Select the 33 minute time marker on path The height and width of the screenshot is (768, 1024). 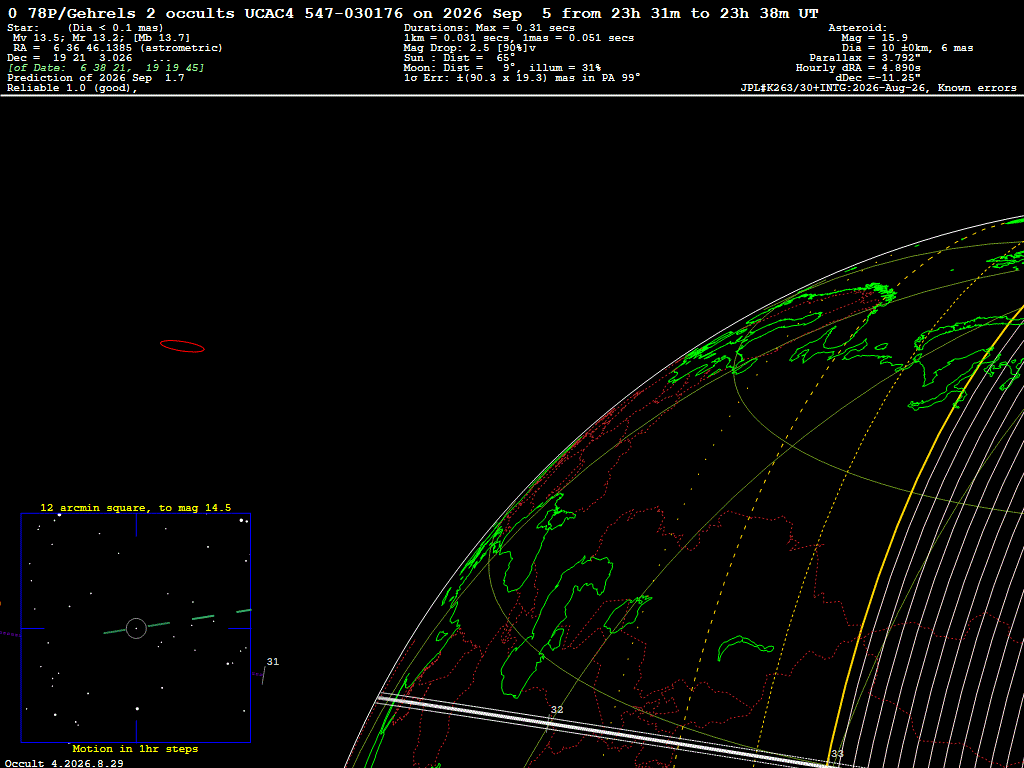(x=837, y=754)
